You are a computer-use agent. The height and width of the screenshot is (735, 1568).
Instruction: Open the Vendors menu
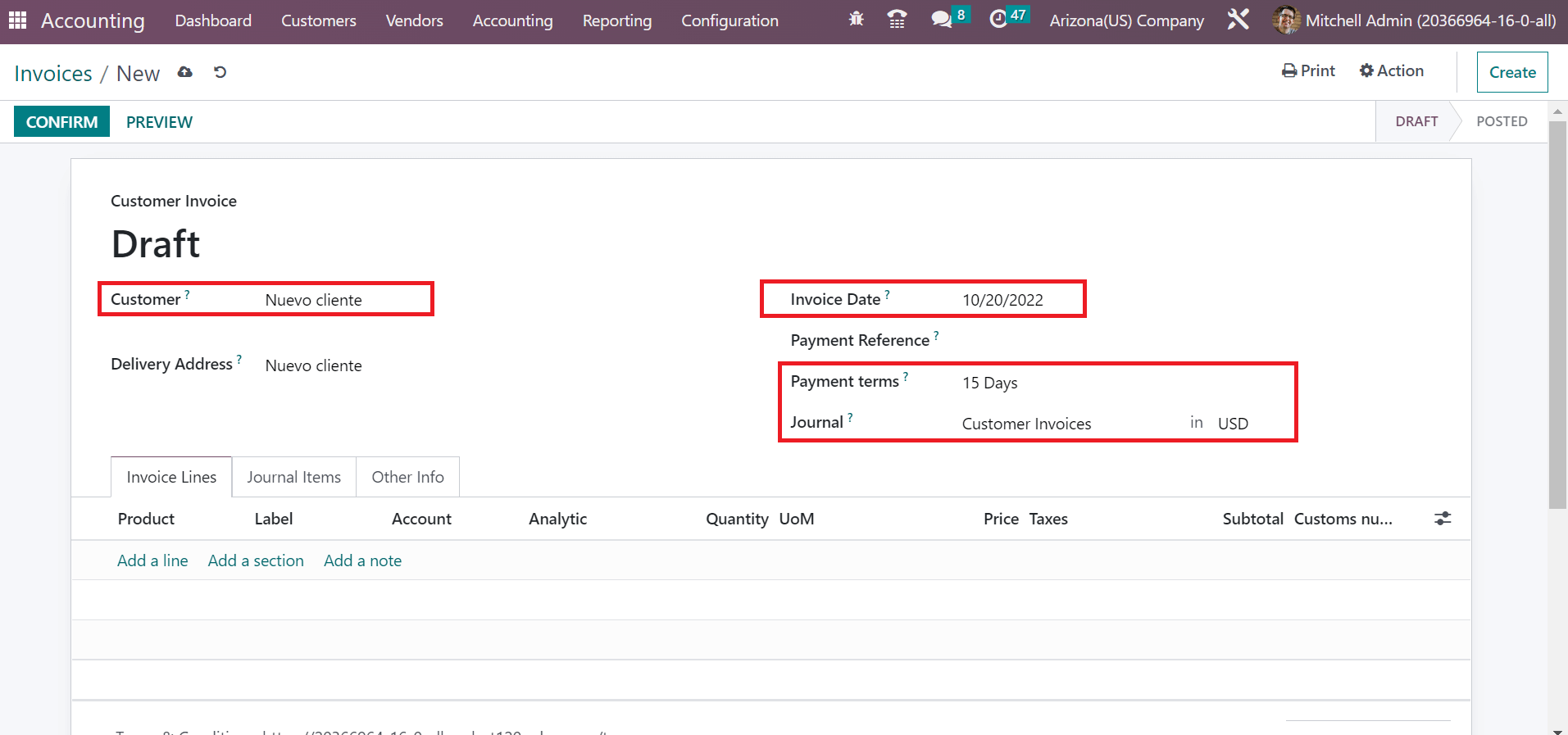(415, 20)
